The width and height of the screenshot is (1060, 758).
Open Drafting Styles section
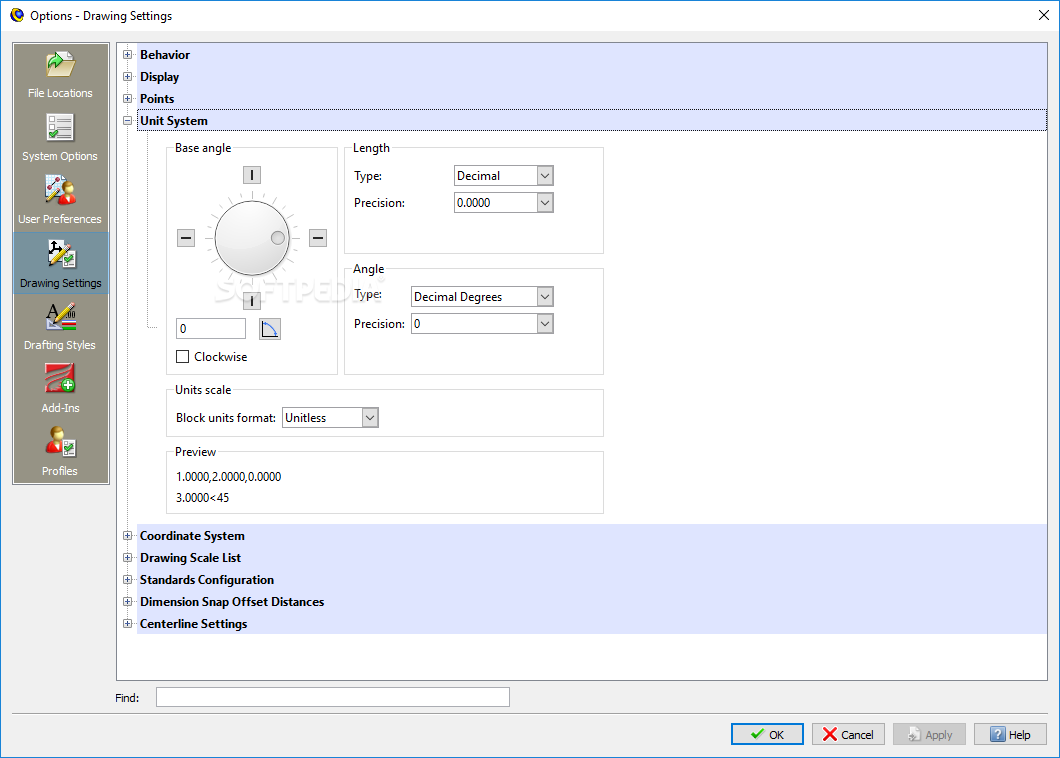[x=60, y=327]
